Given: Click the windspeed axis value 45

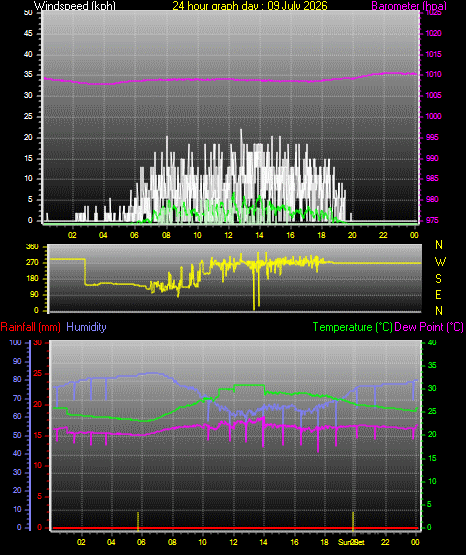Looking at the screenshot, I should (x=28, y=33).
